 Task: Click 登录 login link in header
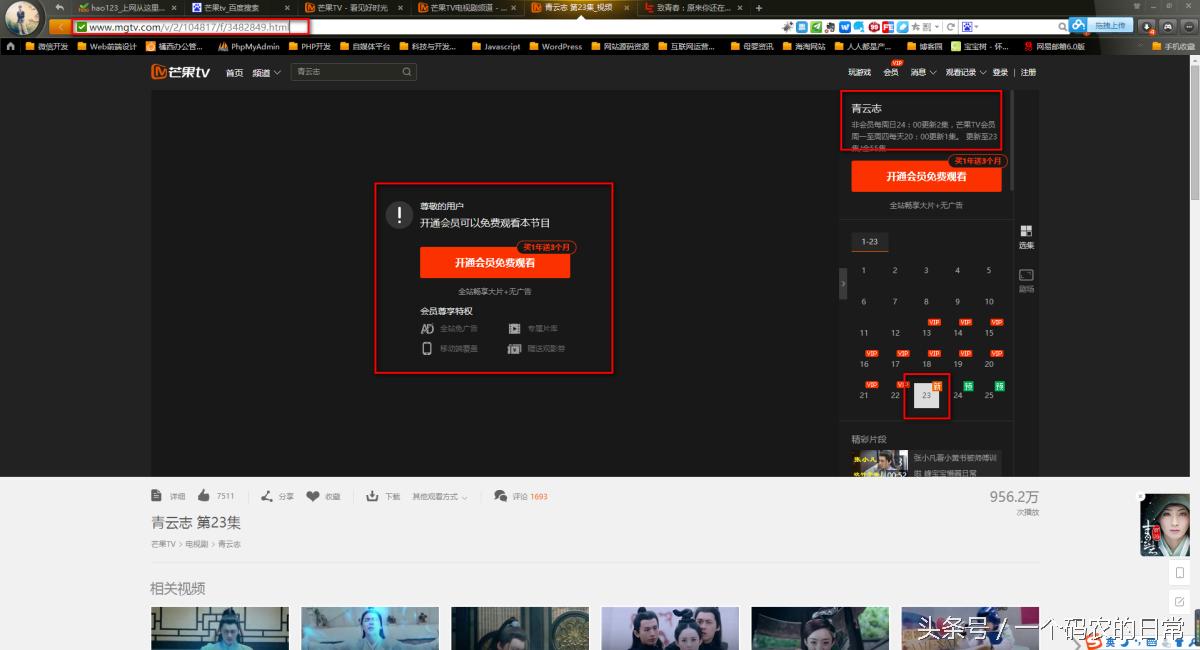1000,73
